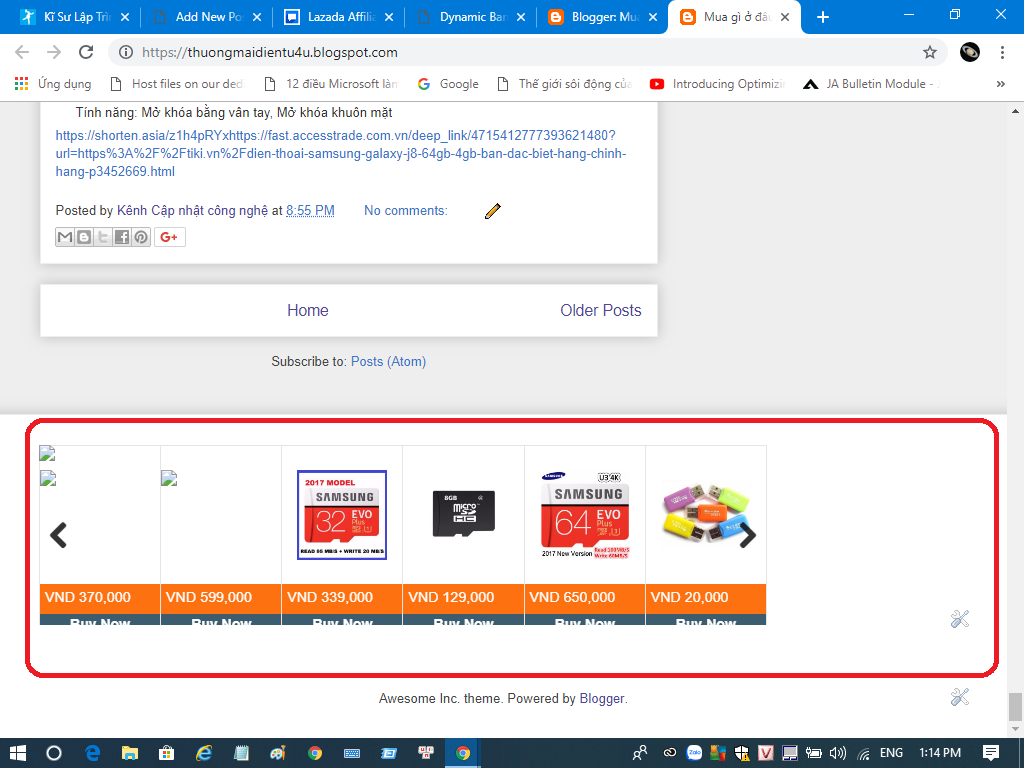Click the Google+ share button

click(x=169, y=237)
